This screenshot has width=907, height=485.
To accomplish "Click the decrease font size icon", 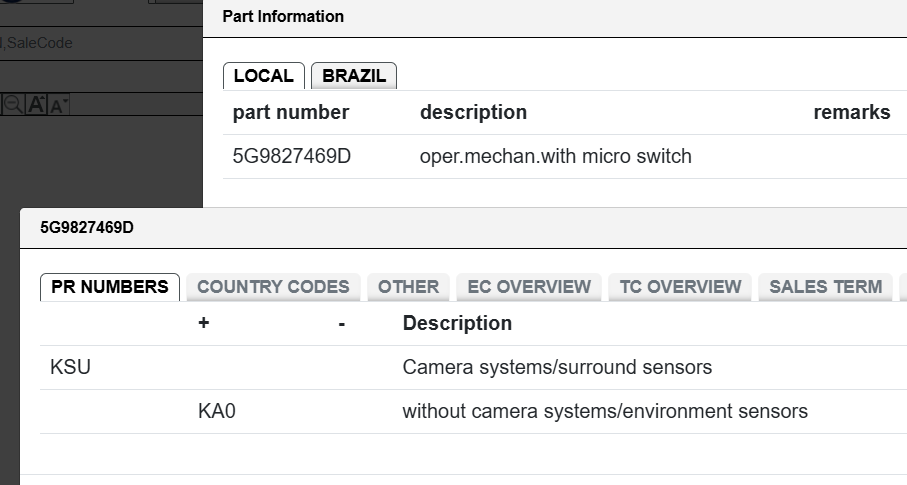I will coord(58,105).
